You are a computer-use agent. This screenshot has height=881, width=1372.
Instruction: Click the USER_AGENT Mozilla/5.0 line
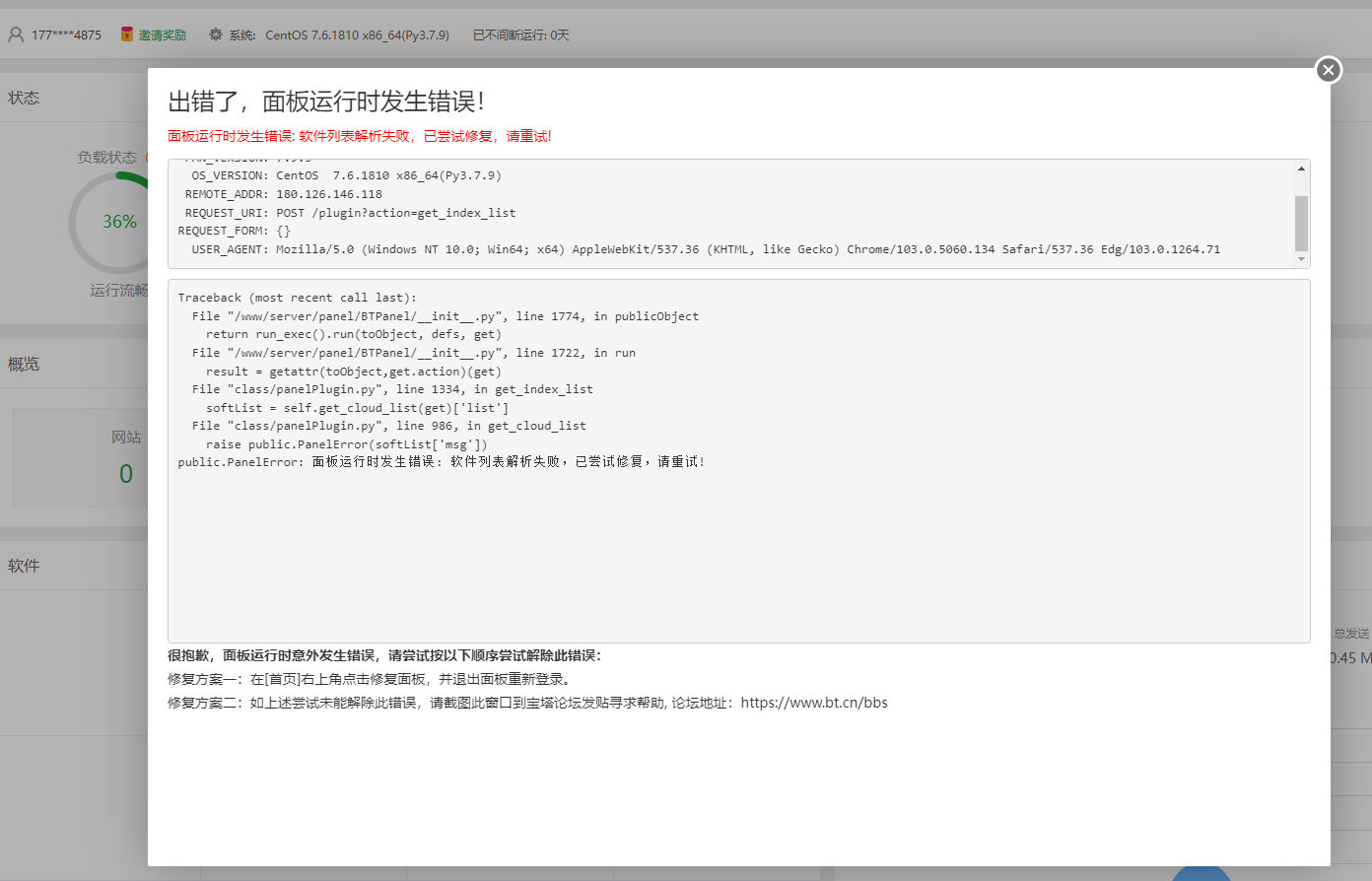tap(706, 249)
